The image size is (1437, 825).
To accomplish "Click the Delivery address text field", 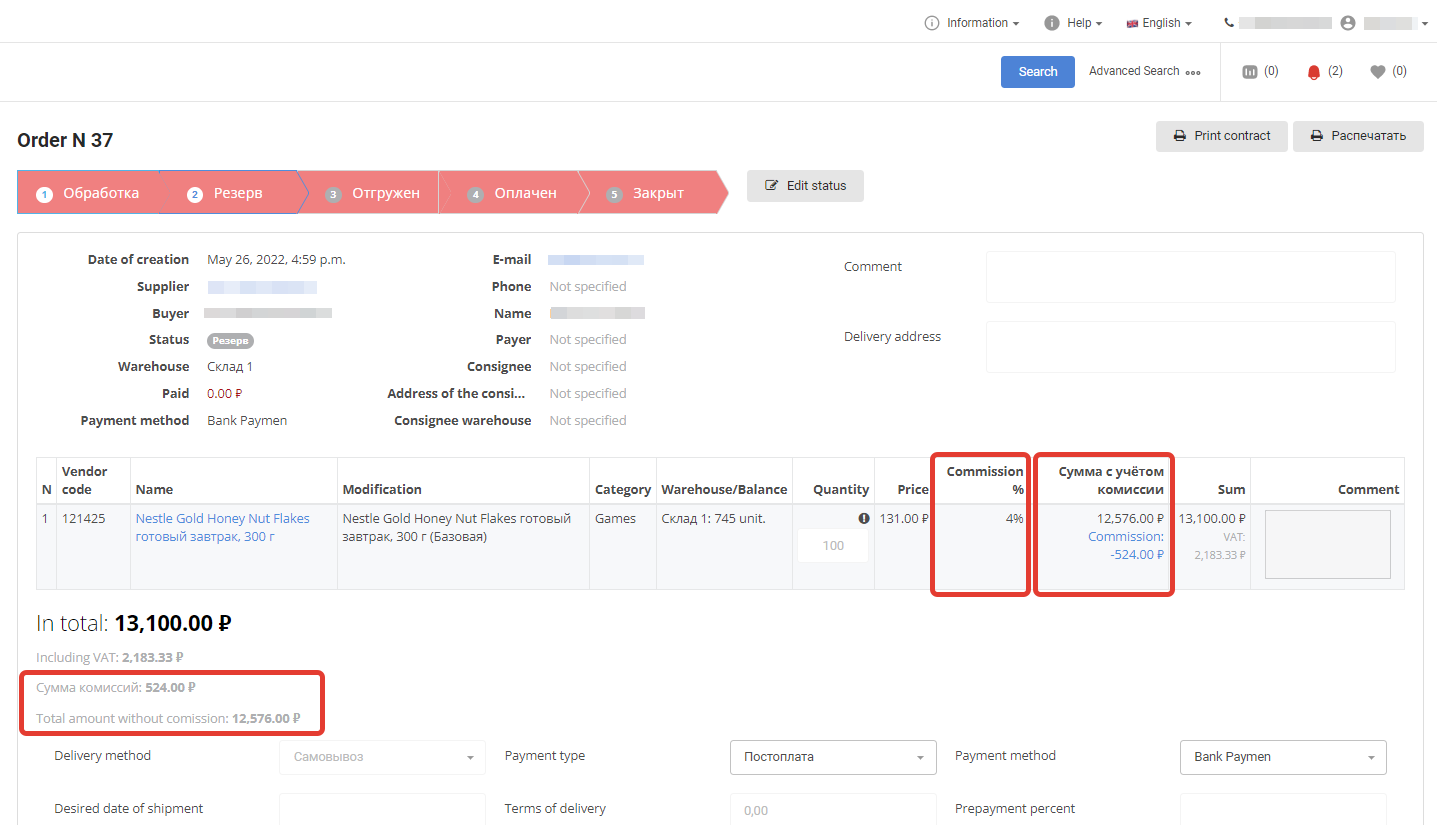I will click(x=1189, y=347).
